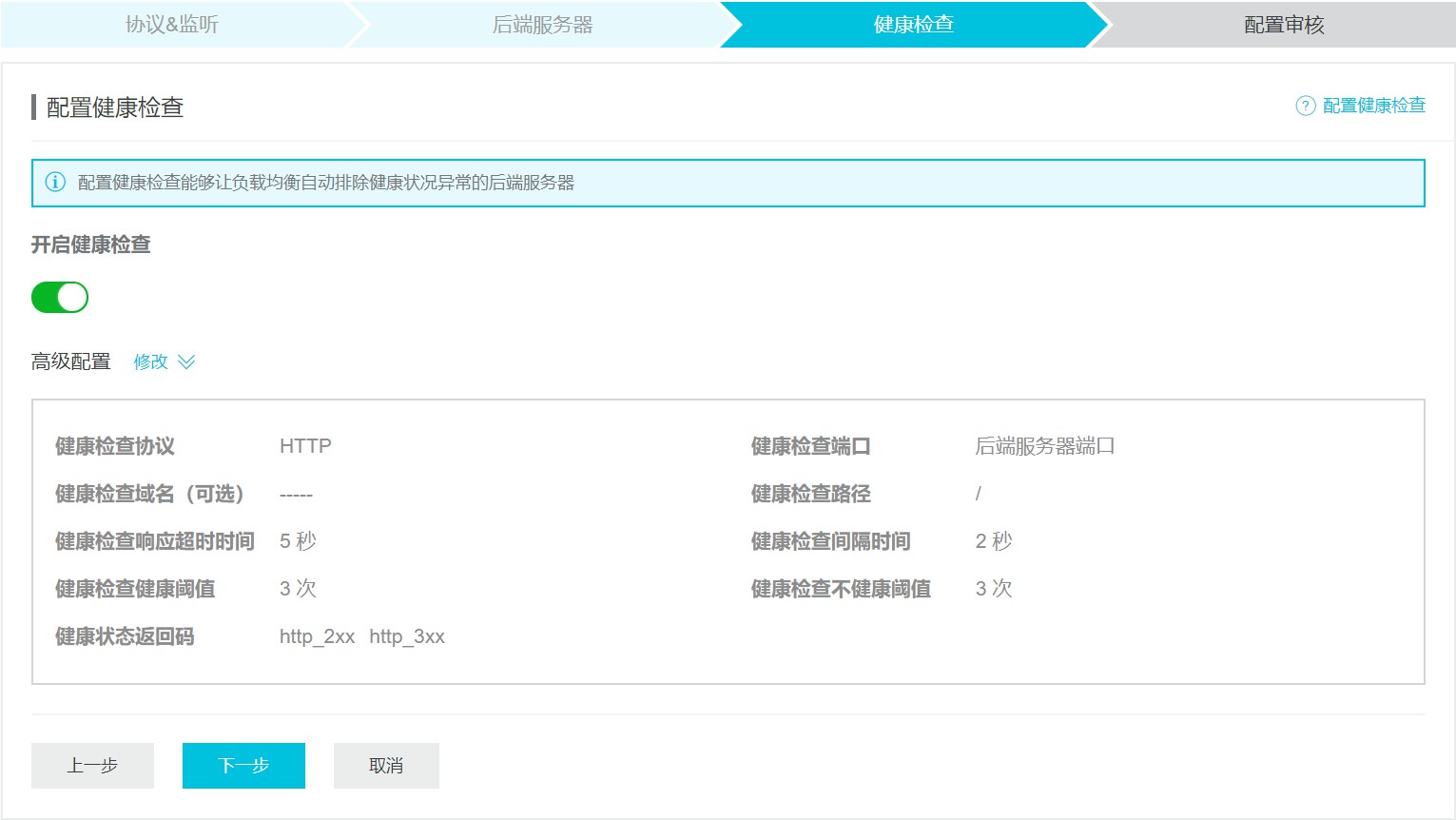Click the health check info banner text
Screen dimensions: 1456x820
pyautogui.click(x=326, y=183)
